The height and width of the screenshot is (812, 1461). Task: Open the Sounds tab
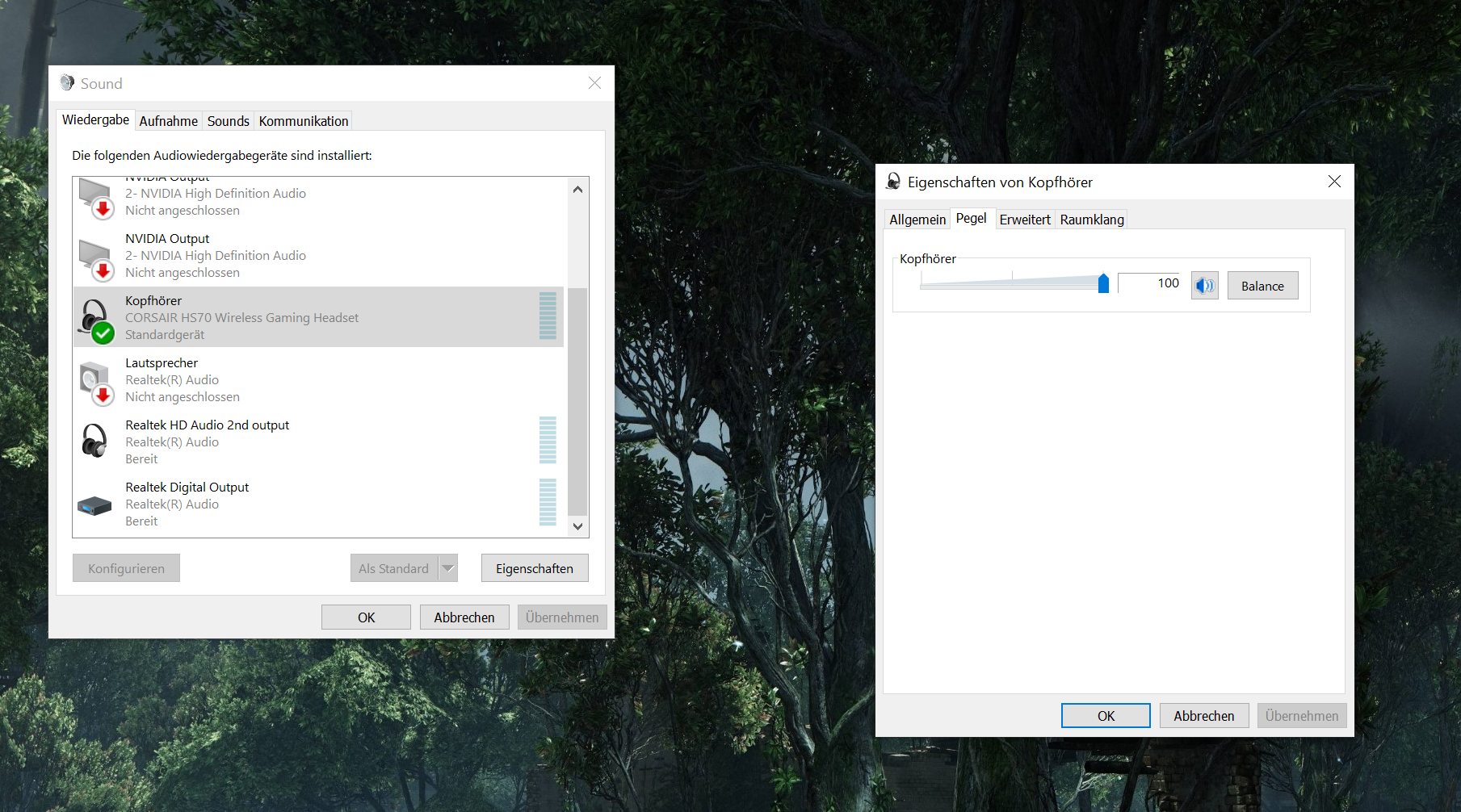click(x=228, y=121)
